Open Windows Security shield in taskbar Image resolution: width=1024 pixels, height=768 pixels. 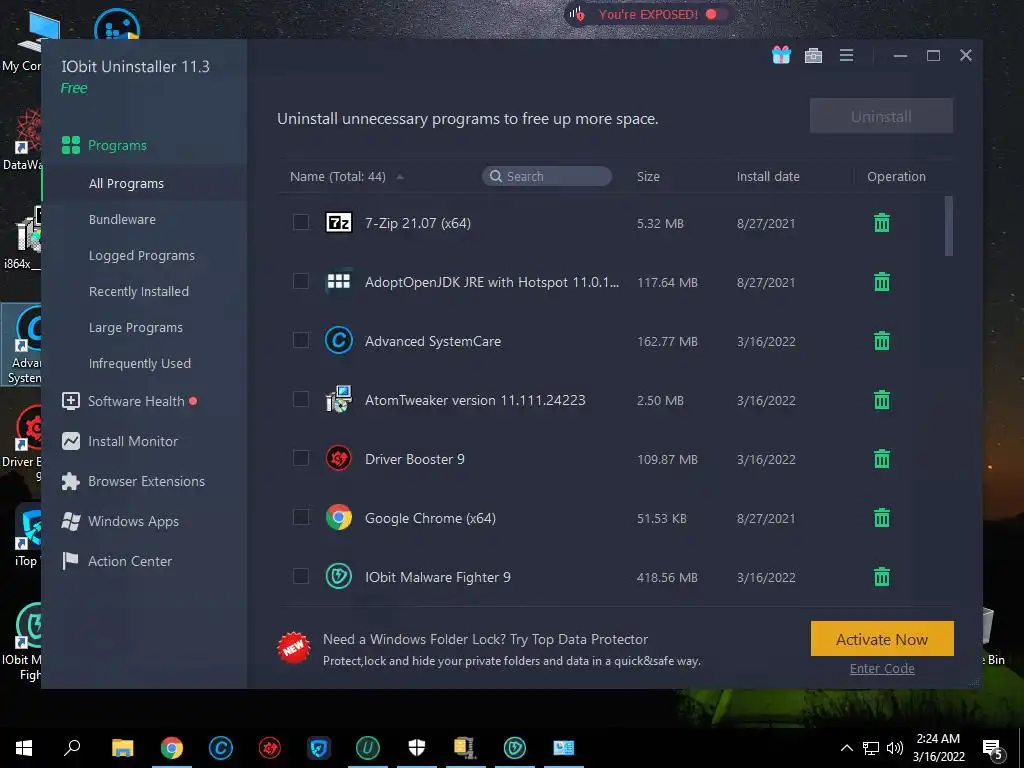(x=417, y=748)
